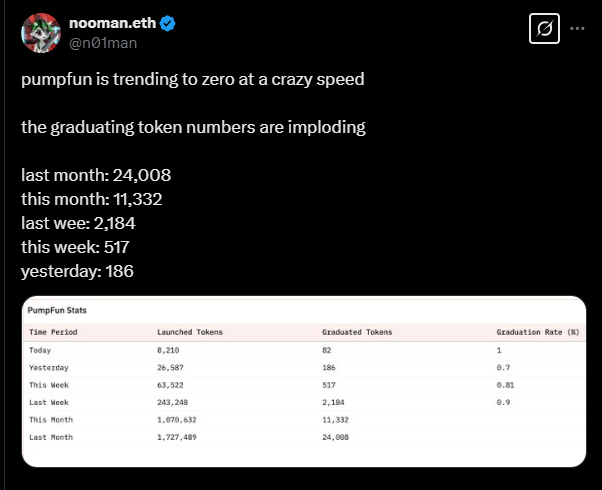Select the Yesterday row label in table

pyautogui.click(x=47, y=369)
